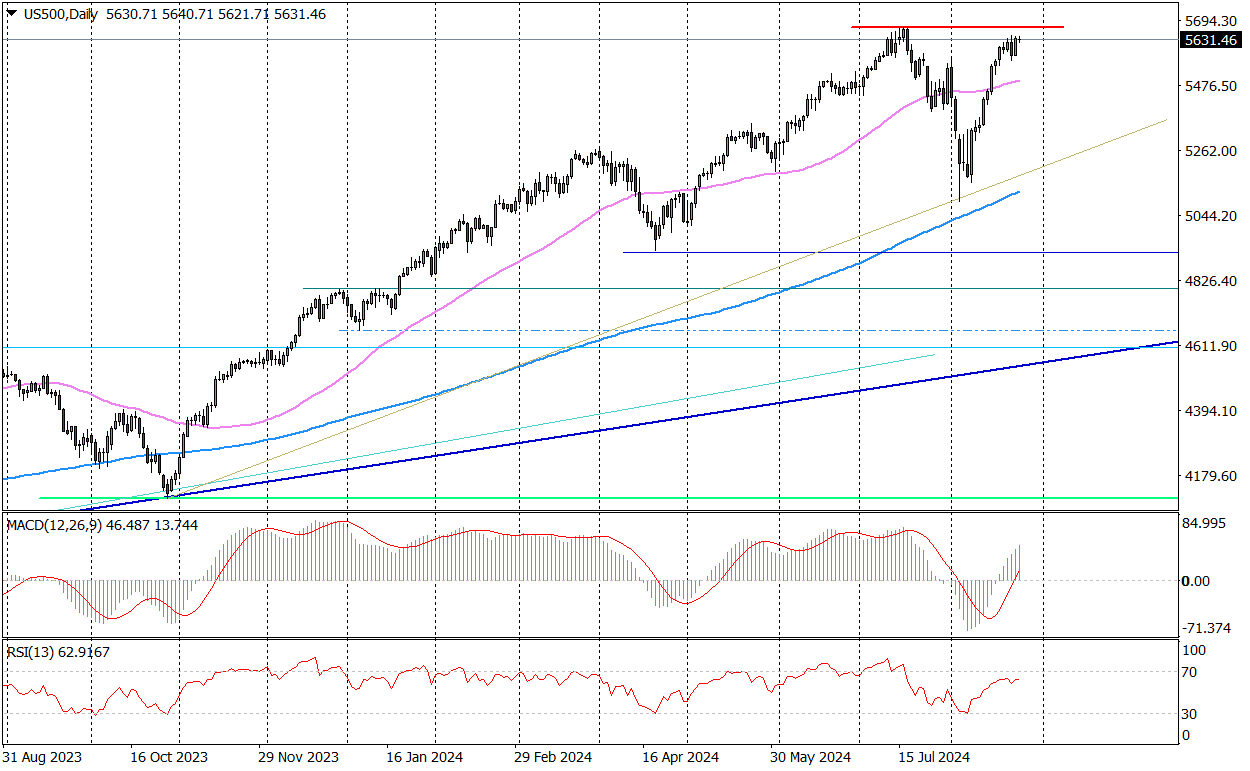Screen dimensions: 1250x771
Task: Click the 4179.60 price axis label
Action: (x=1211, y=476)
